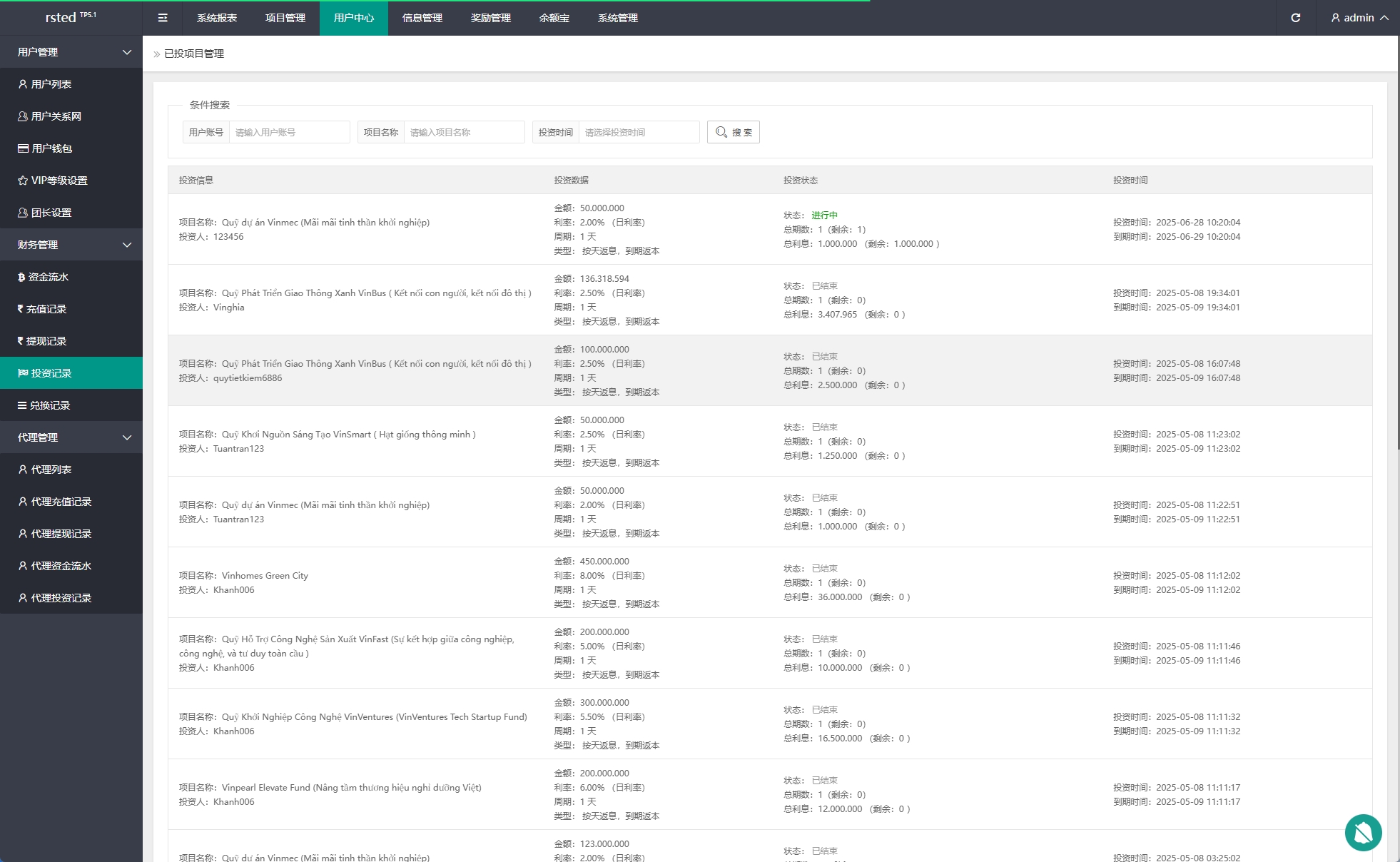Screen dimensions: 1400x862
Task: Switch to 项目管理 top menu
Action: [x=285, y=18]
